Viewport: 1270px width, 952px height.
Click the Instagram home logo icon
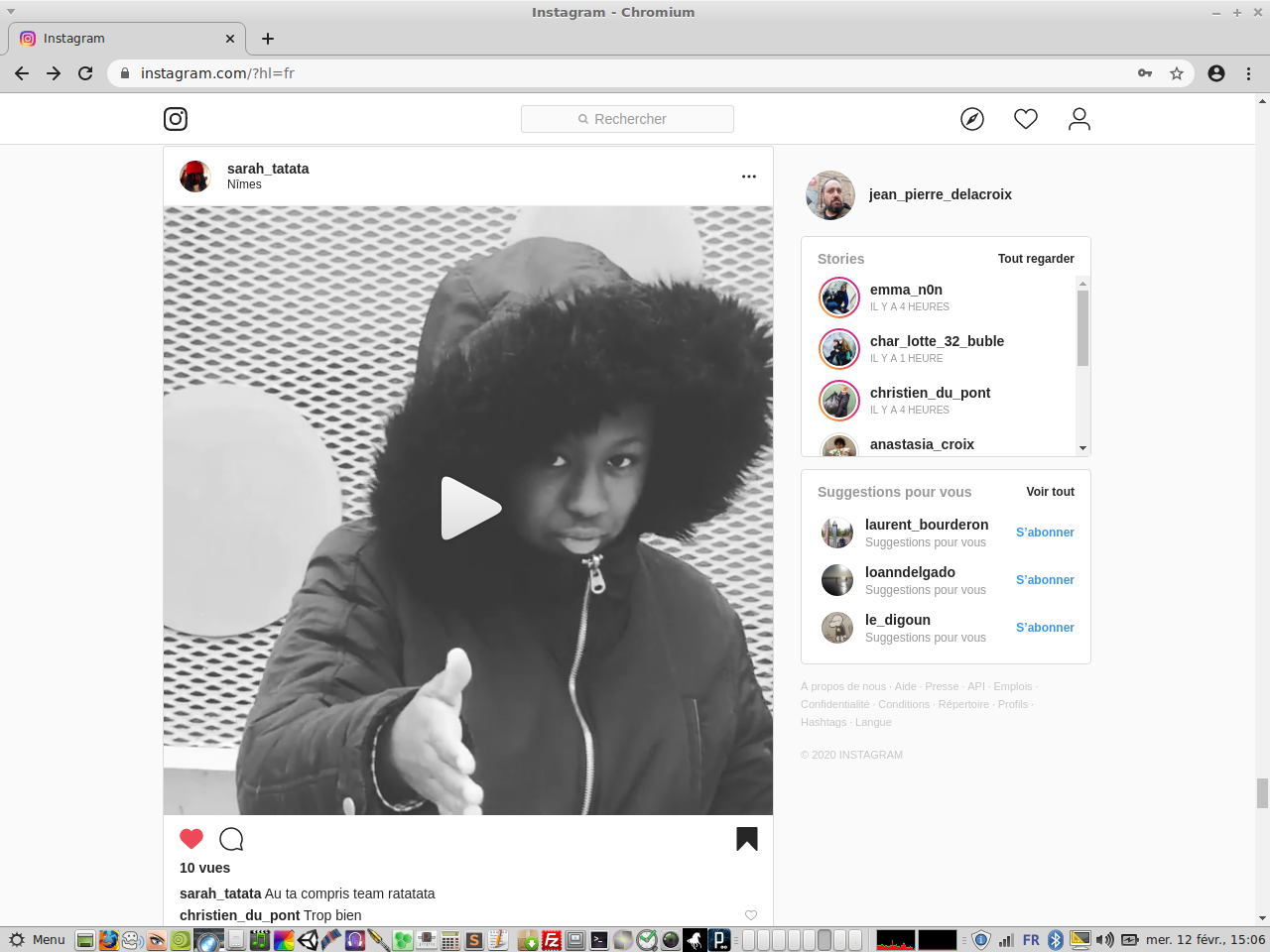(176, 119)
